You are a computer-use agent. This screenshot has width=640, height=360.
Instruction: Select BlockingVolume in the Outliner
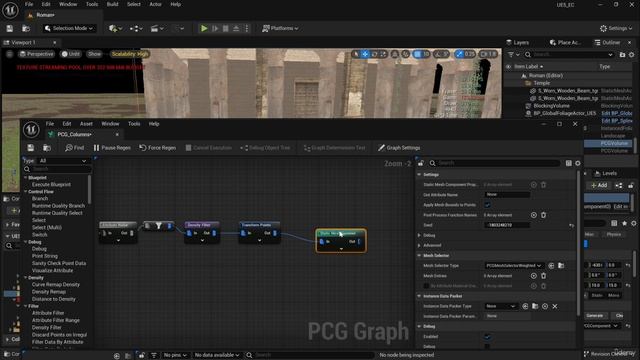coord(551,106)
